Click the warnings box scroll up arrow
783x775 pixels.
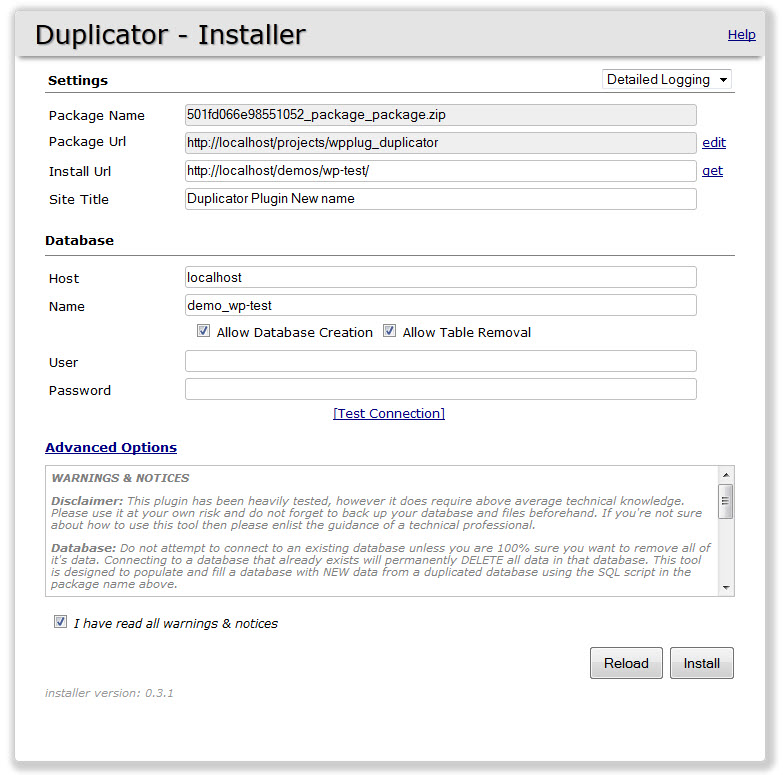pyautogui.click(x=726, y=475)
